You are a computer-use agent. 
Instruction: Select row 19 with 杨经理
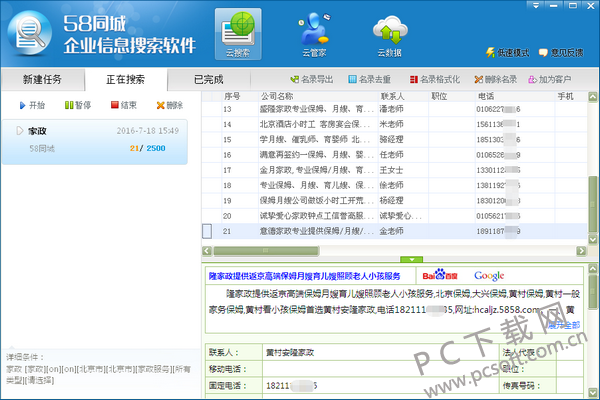click(x=395, y=201)
